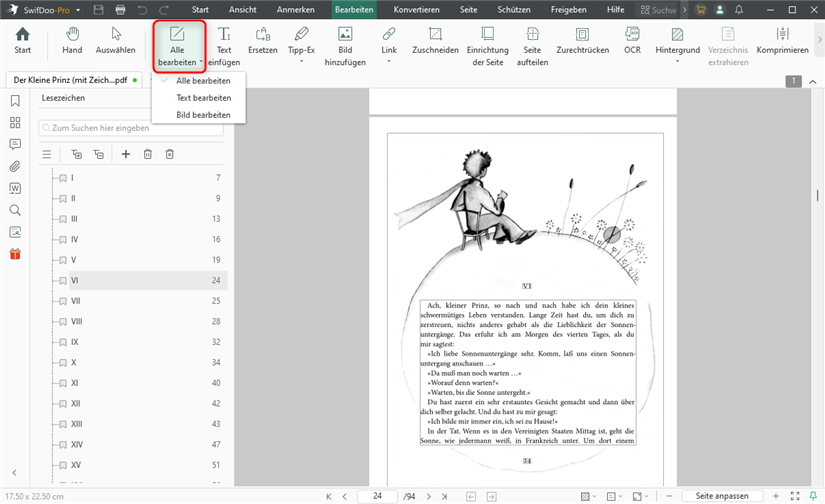Click the zoom out minus button
Screen dimensions: 825x504
point(671,496)
